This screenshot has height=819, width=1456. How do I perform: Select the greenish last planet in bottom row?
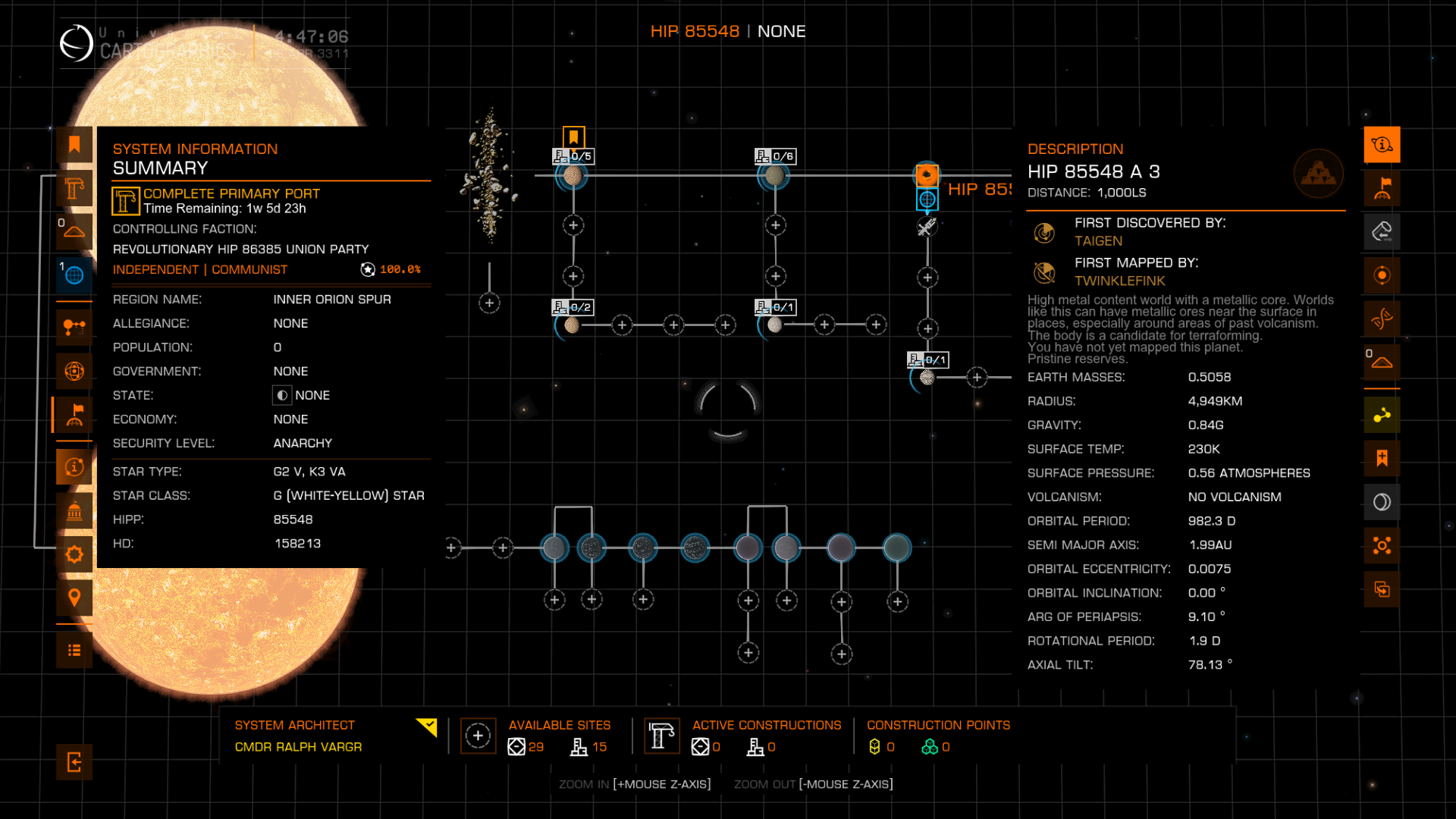coord(897,548)
